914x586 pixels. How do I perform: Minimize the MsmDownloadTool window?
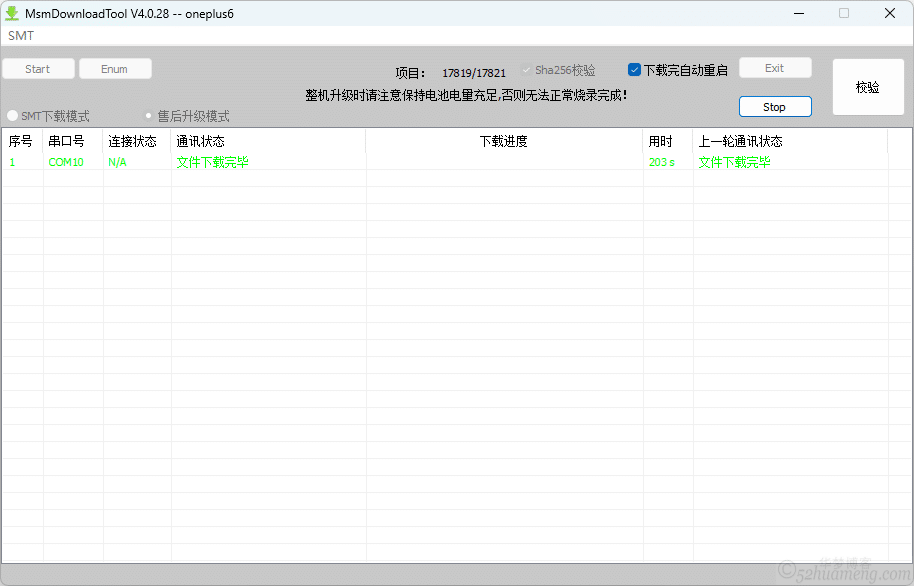[x=799, y=13]
